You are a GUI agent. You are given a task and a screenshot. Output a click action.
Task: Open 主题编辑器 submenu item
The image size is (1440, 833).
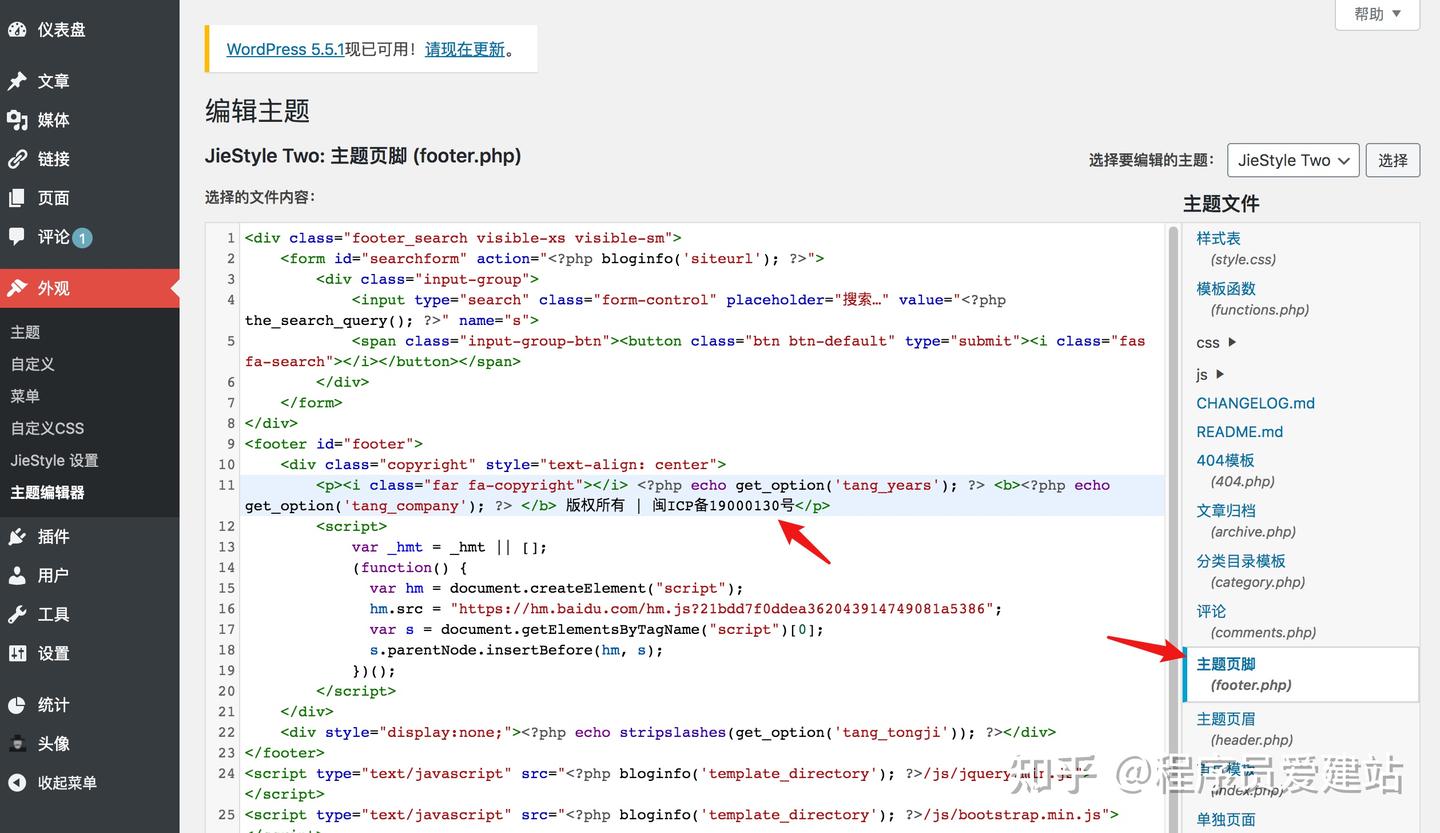47,492
